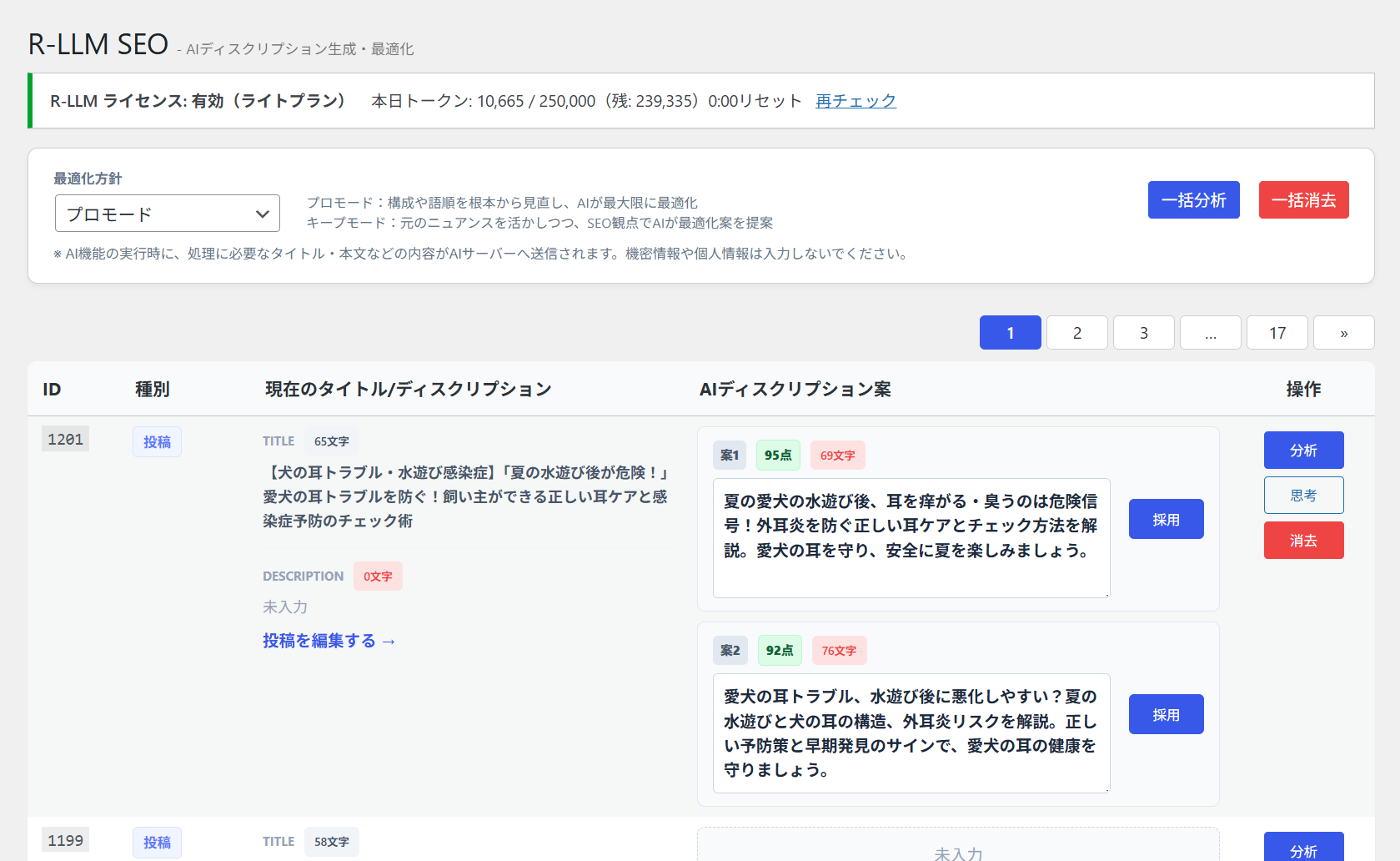This screenshot has height=861, width=1400.
Task: Click 消去 to clear post 1201 proposals
Action: click(1303, 540)
